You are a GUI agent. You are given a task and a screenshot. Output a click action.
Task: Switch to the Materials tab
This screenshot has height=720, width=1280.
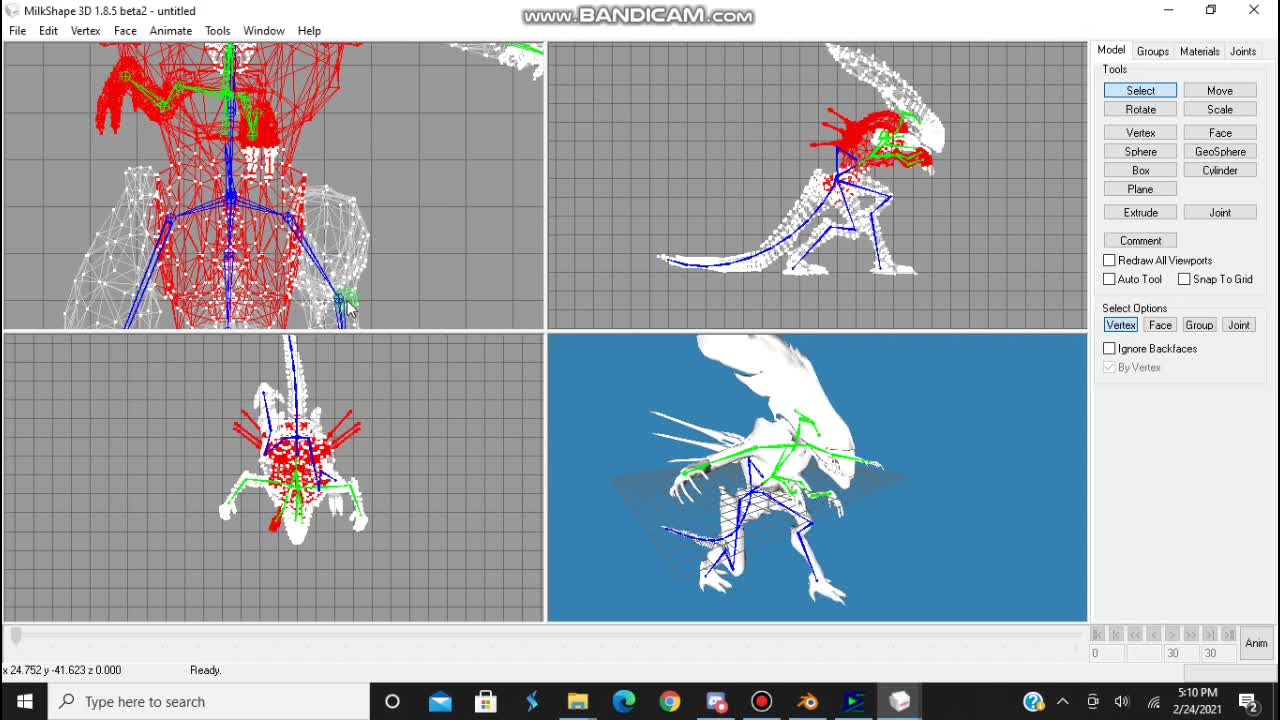(x=1199, y=51)
